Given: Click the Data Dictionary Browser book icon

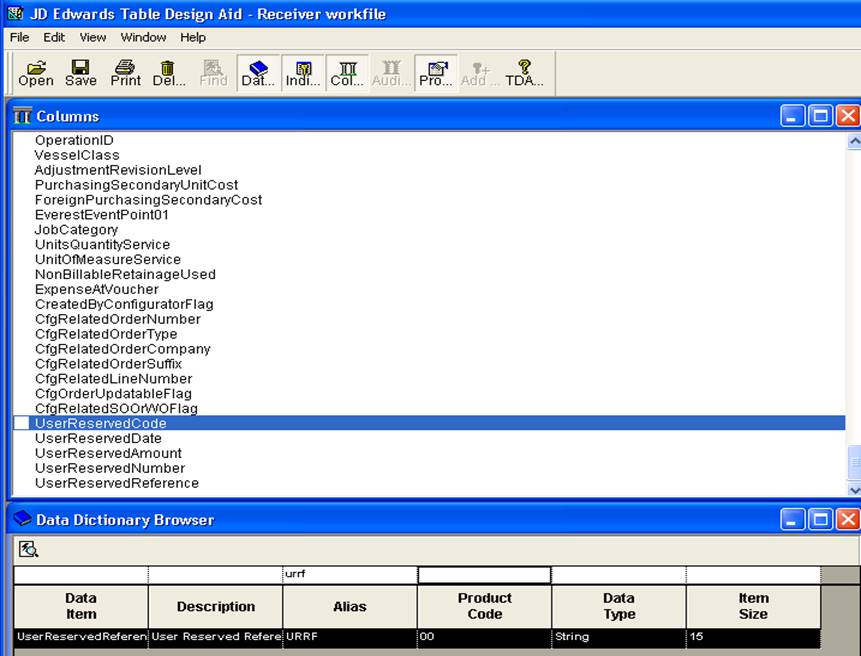Looking at the screenshot, I should (x=23, y=519).
